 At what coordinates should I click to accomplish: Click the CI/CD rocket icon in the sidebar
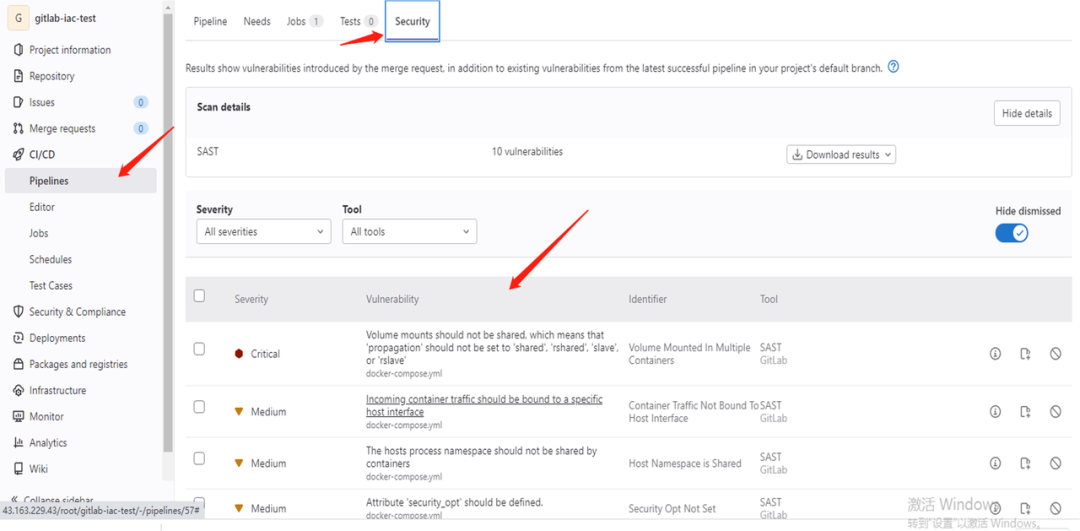(x=19, y=154)
